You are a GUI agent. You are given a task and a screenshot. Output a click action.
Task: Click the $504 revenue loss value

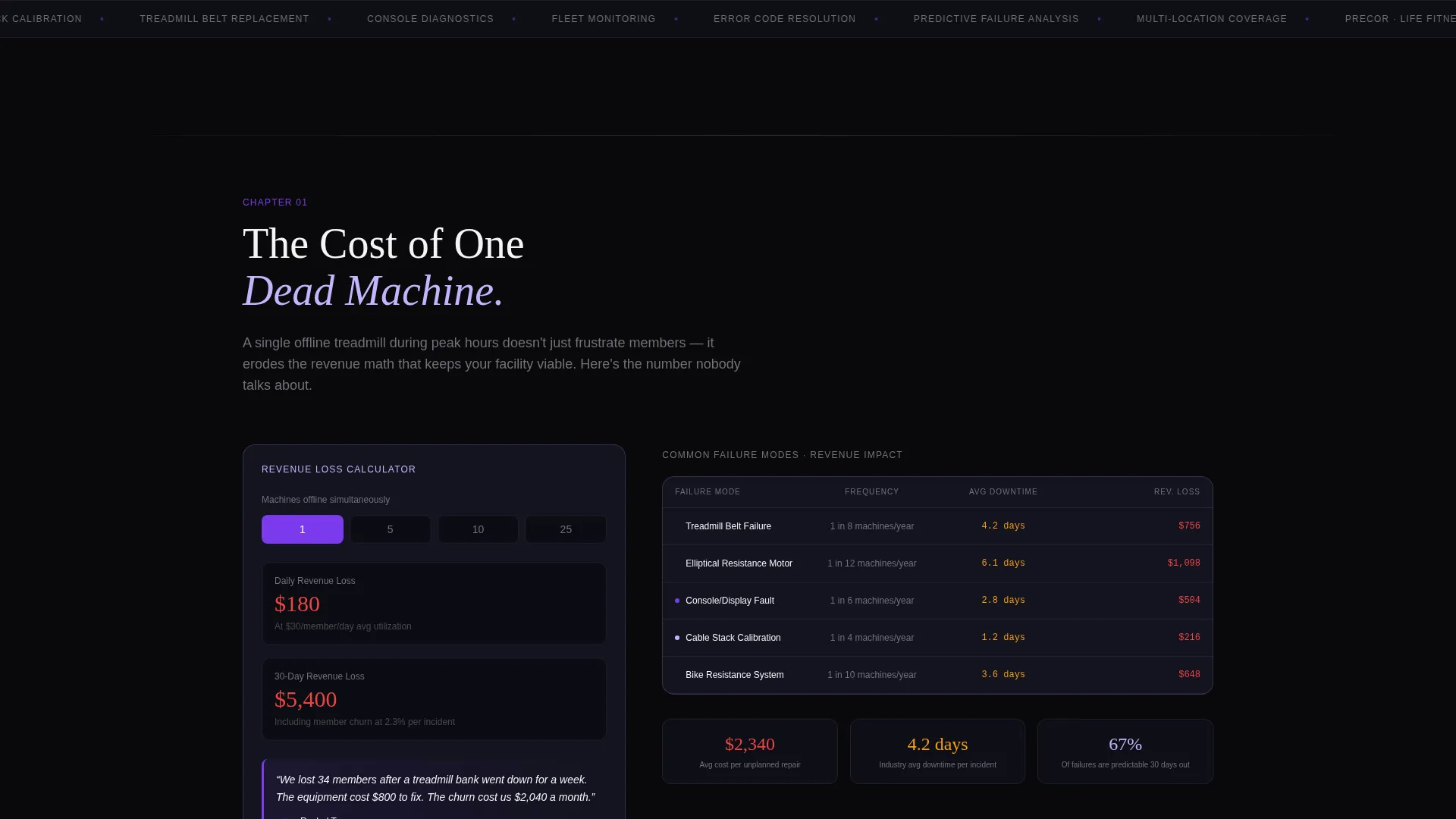(1189, 601)
